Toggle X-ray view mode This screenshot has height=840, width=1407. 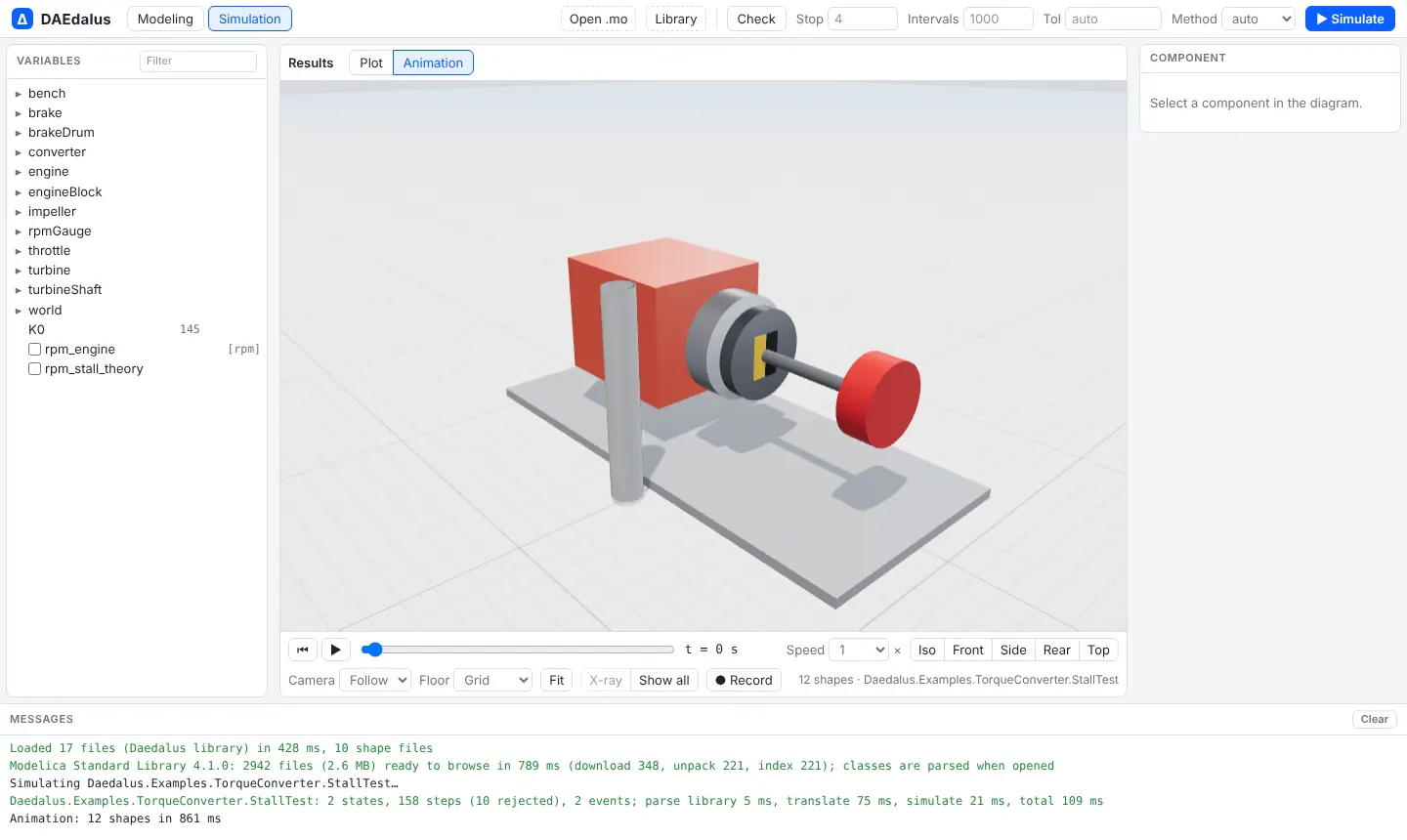click(606, 680)
